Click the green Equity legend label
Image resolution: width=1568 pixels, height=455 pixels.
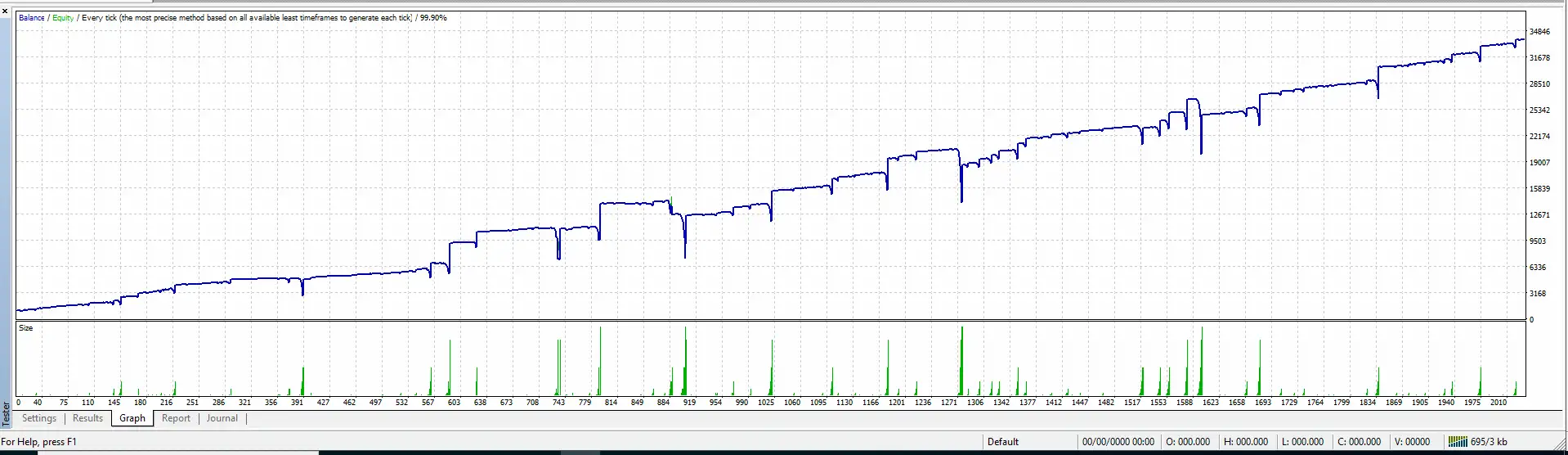(x=63, y=18)
